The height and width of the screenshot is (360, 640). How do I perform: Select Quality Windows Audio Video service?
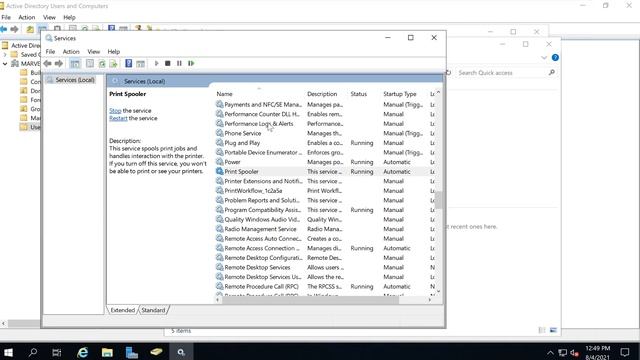coord(325,219)
